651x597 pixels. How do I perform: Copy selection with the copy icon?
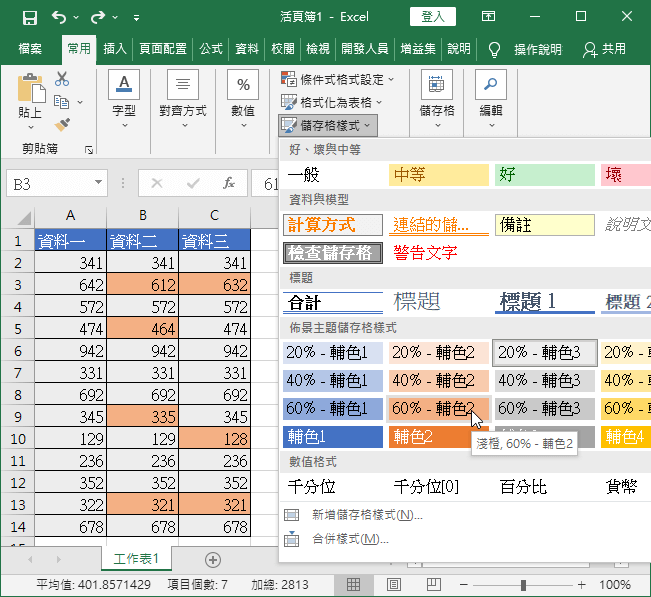[62, 102]
